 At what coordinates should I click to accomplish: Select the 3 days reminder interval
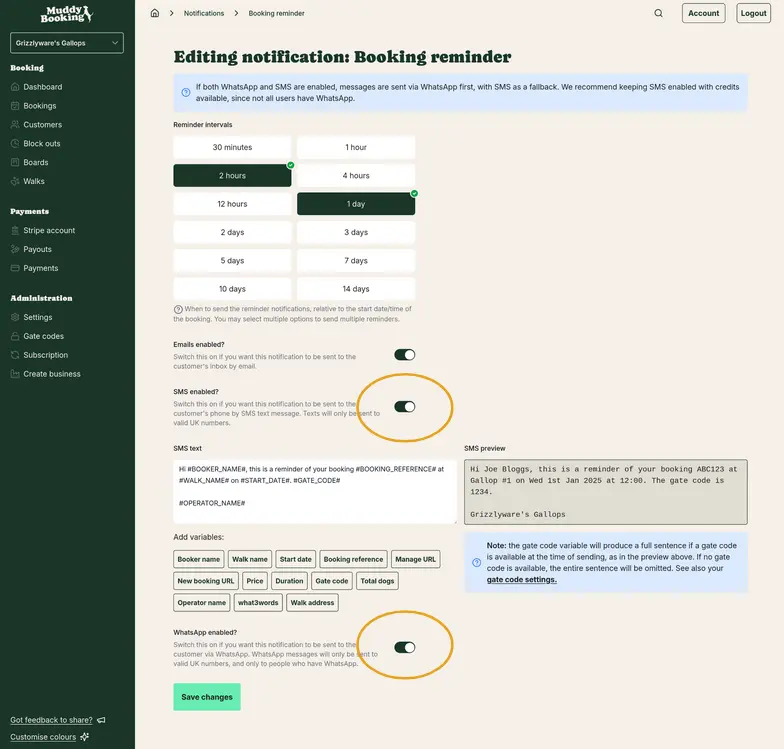[x=356, y=232]
